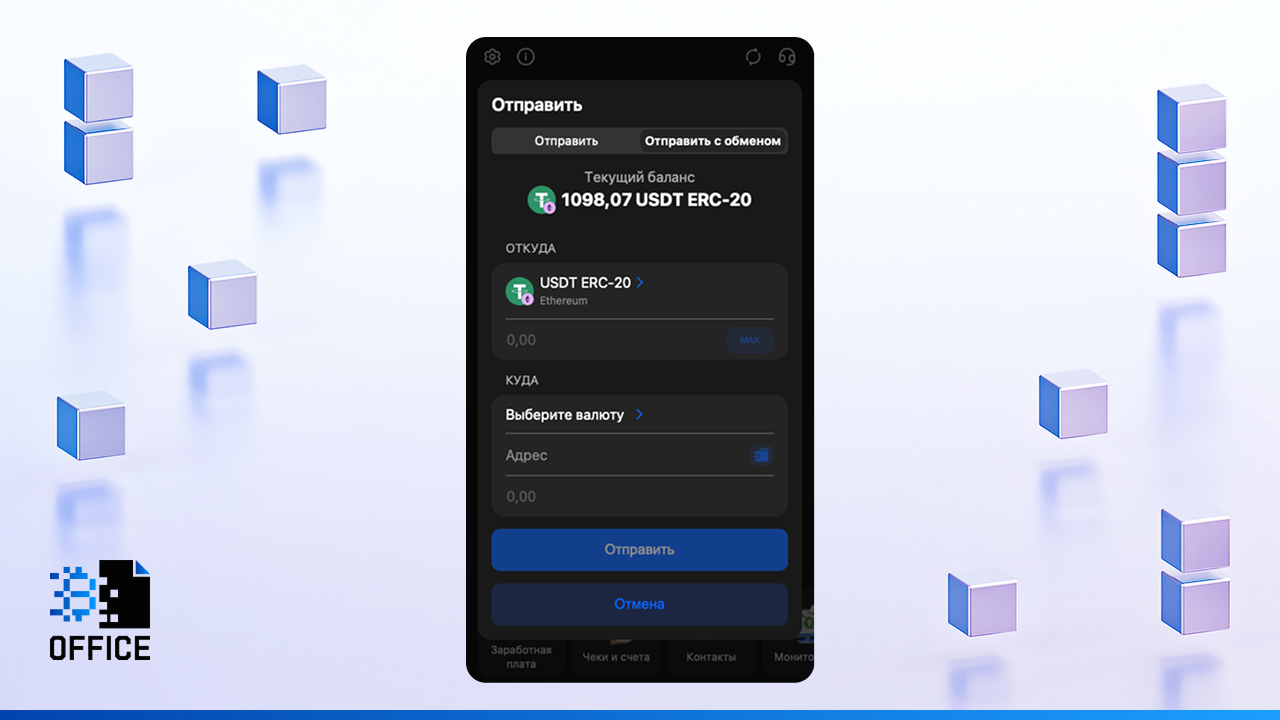Viewport: 1280px width, 720px height.
Task: Click the USDT icon beside current balance
Action: 542,200
